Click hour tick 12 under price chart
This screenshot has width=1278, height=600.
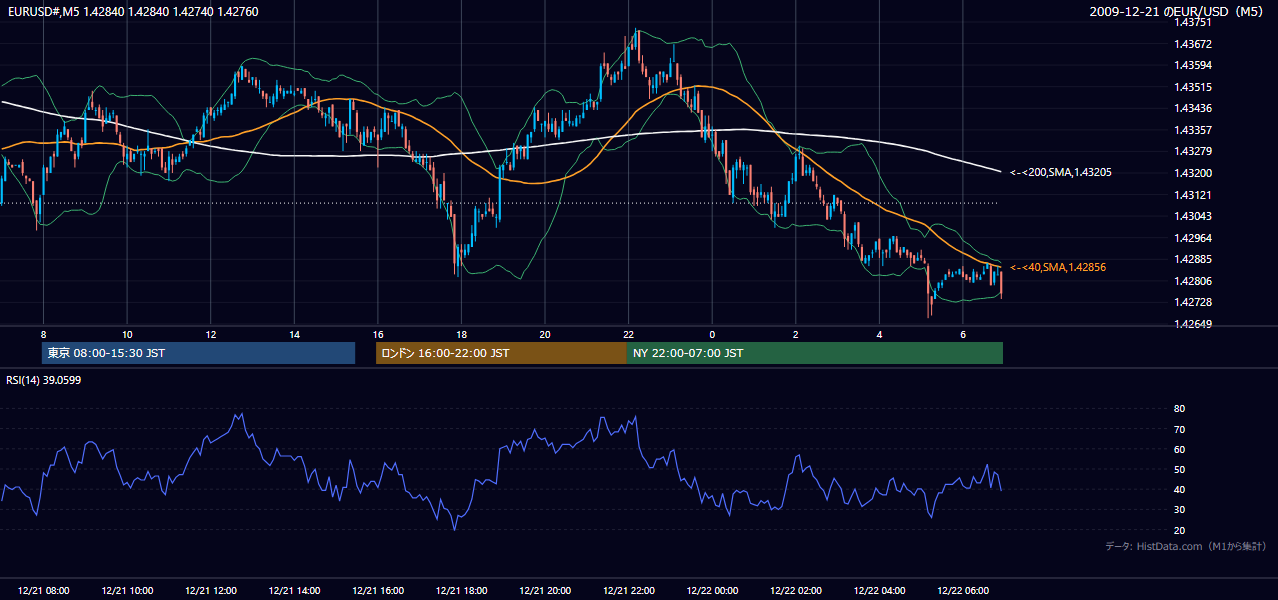point(210,334)
